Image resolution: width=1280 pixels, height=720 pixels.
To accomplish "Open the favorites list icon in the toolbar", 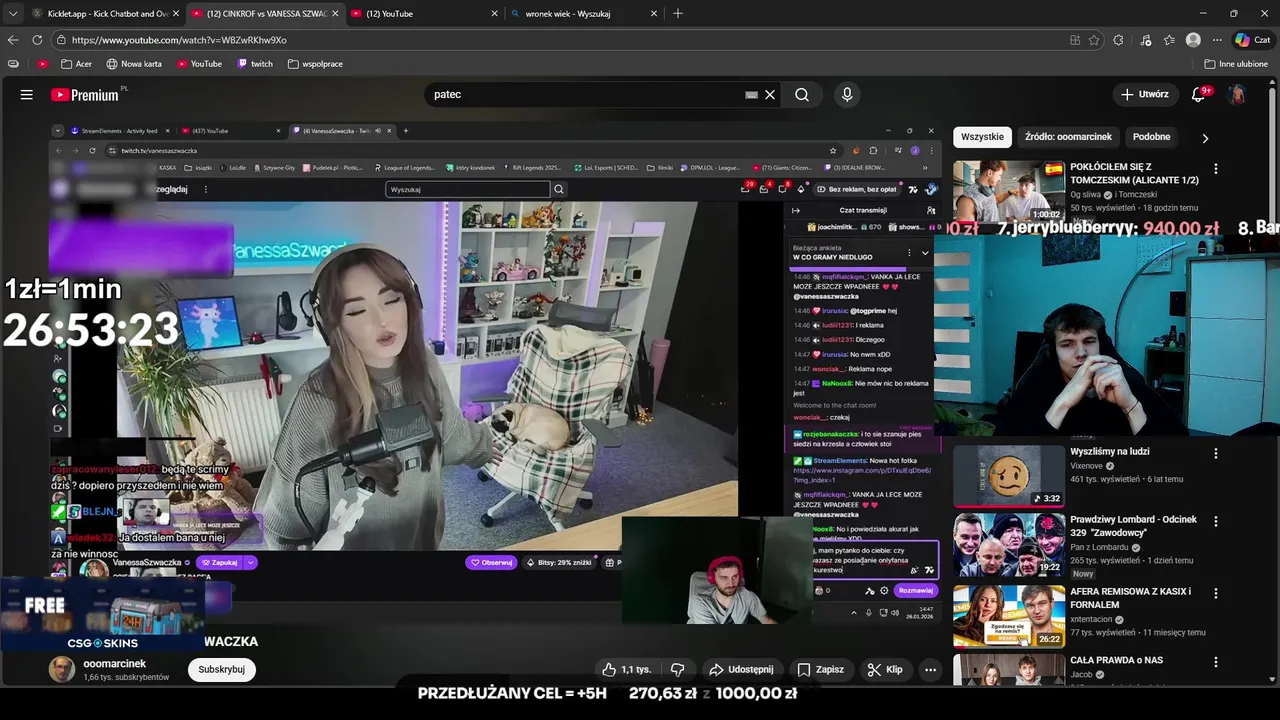I will [1169, 40].
